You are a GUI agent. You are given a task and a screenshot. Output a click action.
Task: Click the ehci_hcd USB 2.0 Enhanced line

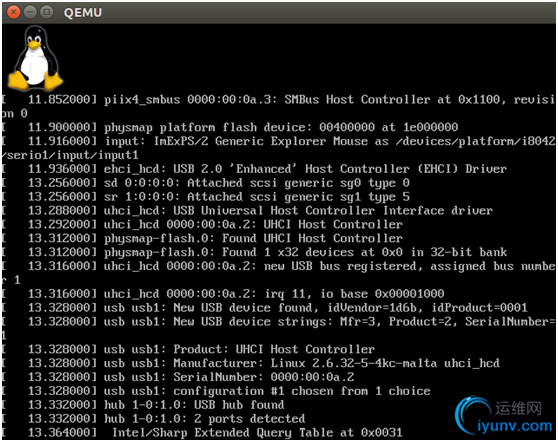point(254,169)
